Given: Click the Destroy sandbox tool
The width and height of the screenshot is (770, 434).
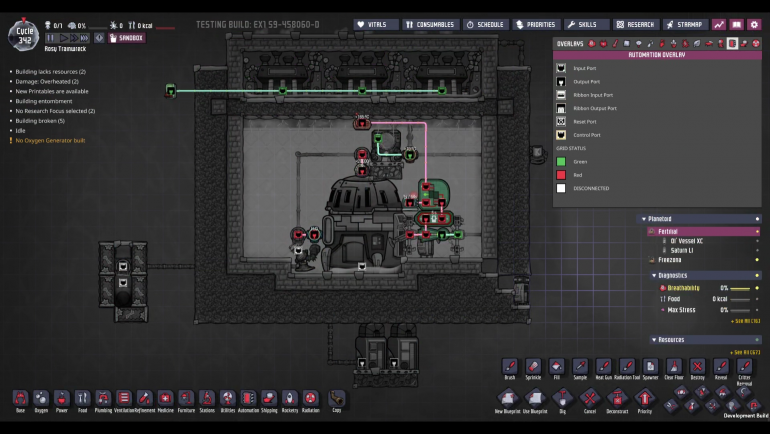Looking at the screenshot, I should point(697,369).
